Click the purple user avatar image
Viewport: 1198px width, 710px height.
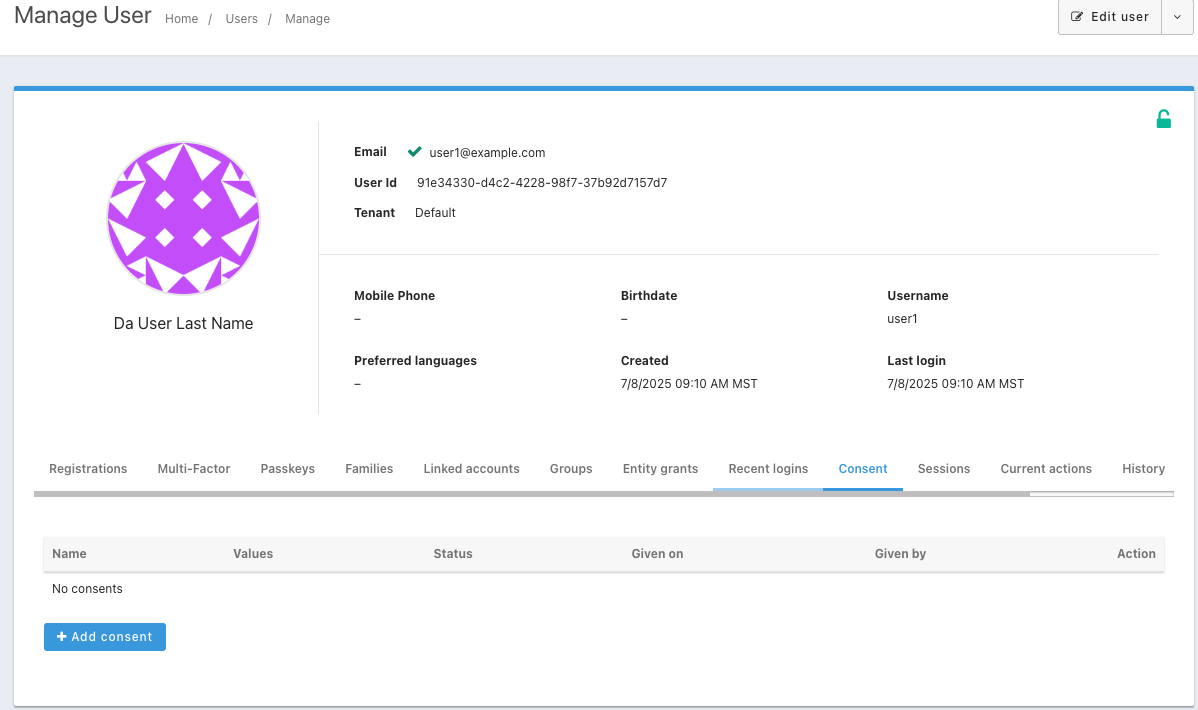(183, 218)
